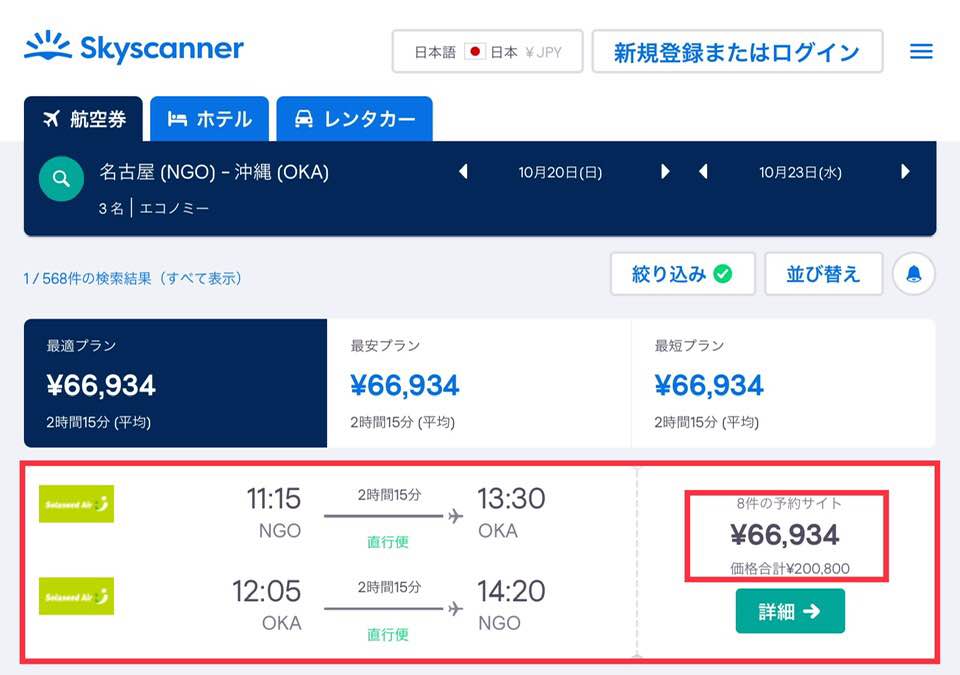
Task: Go to previous return date arrow
Action: click(703, 172)
